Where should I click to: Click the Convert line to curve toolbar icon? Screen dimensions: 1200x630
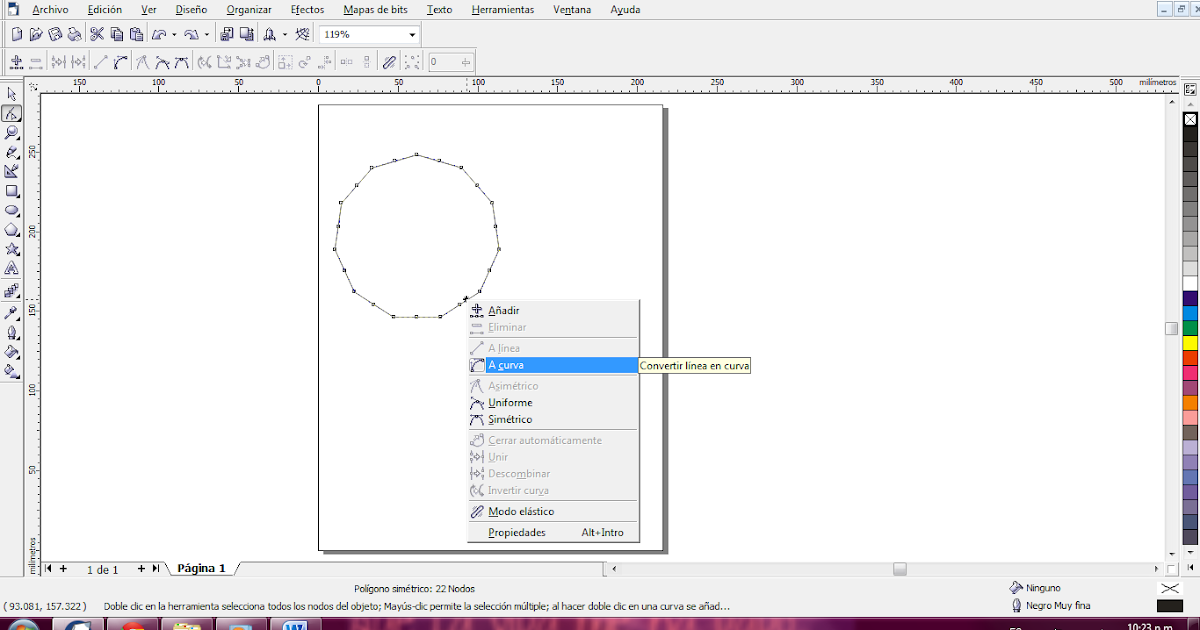[x=120, y=62]
